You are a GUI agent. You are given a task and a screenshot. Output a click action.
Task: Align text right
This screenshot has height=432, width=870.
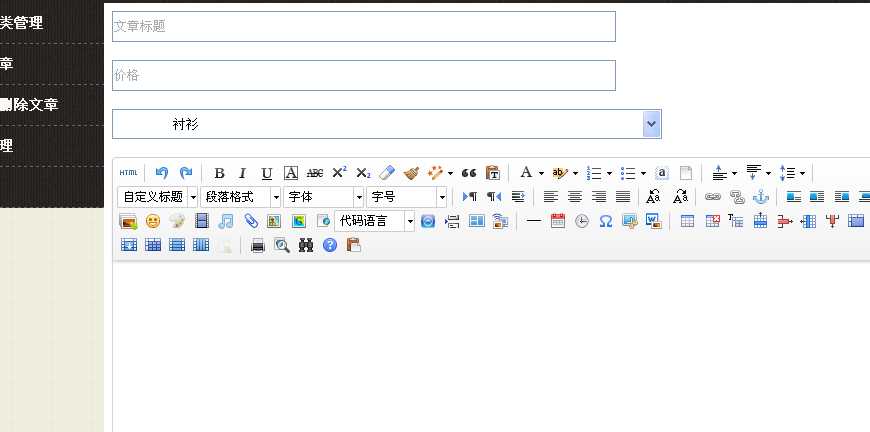[599, 197]
